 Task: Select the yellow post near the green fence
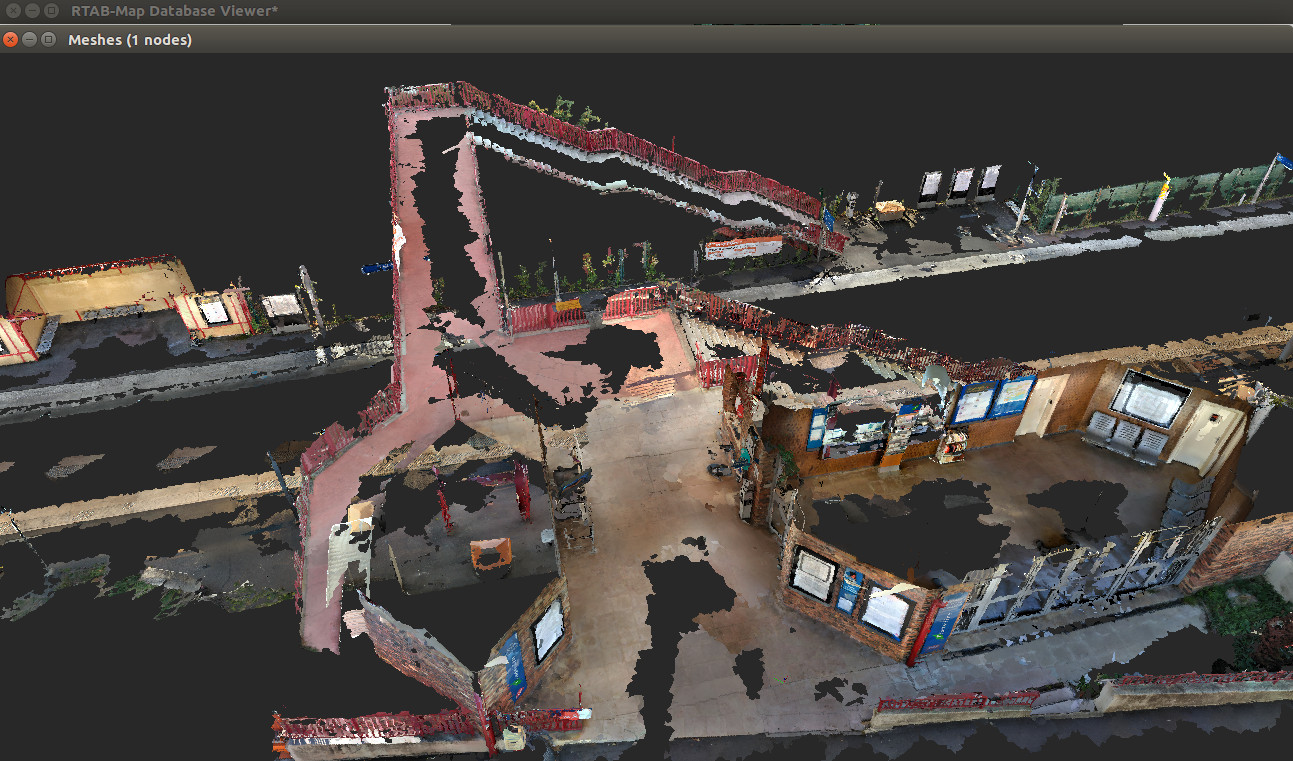(x=1161, y=198)
